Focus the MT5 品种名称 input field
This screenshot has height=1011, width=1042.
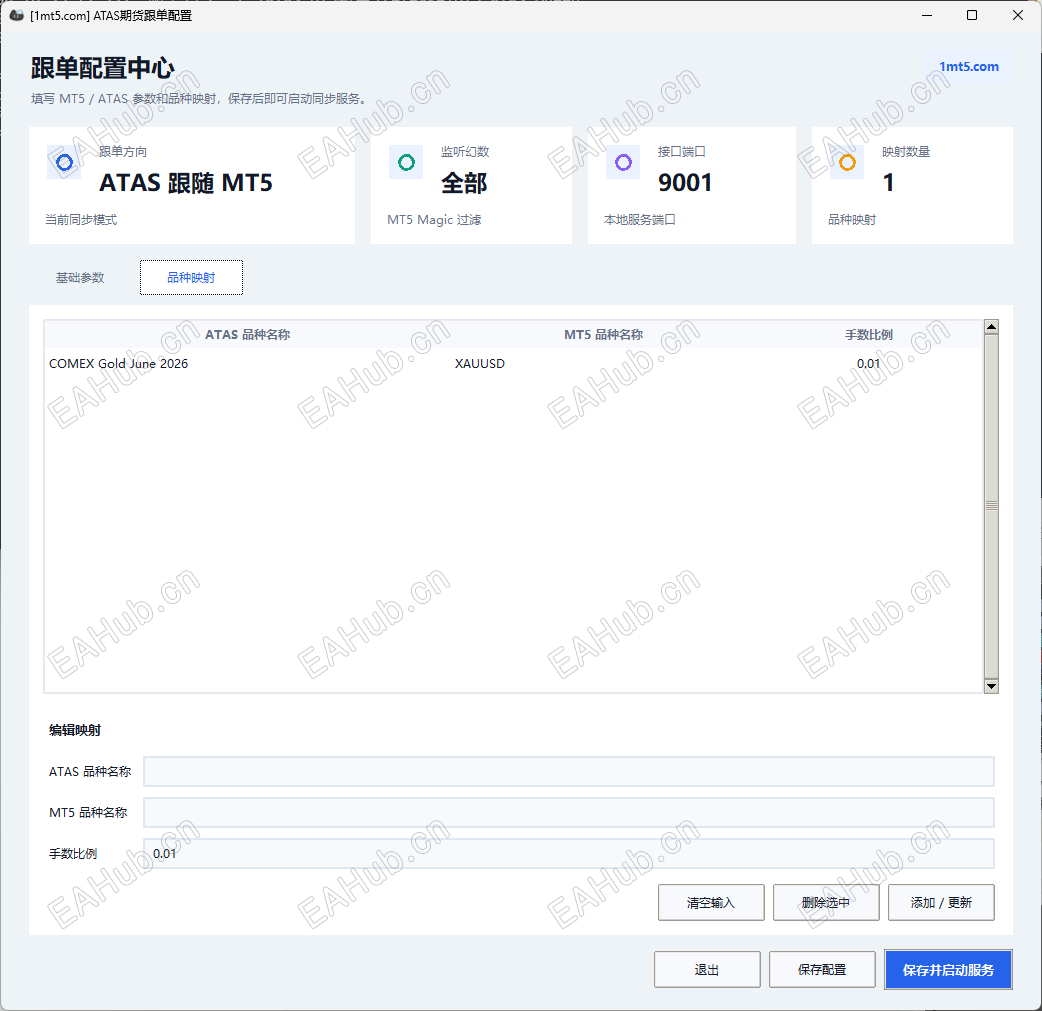[569, 813]
